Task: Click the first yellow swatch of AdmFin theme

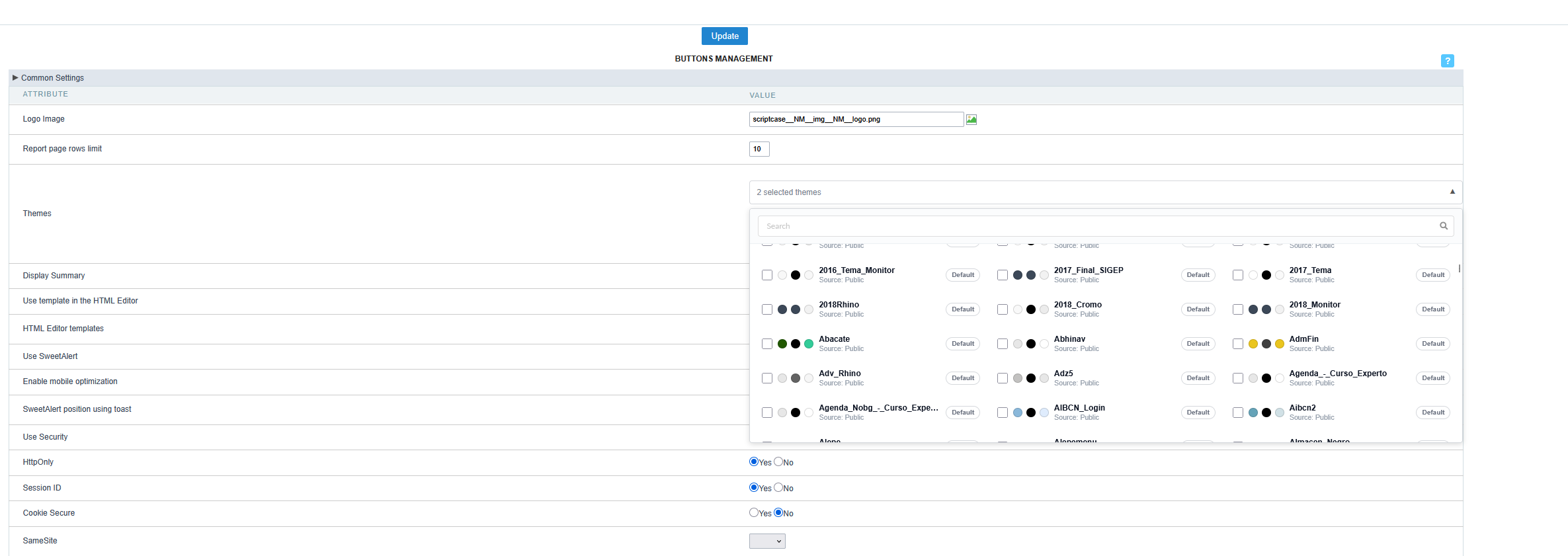Action: (x=1253, y=344)
